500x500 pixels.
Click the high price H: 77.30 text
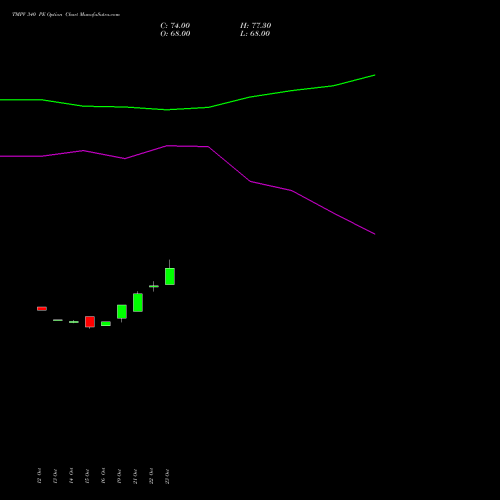point(256,26)
